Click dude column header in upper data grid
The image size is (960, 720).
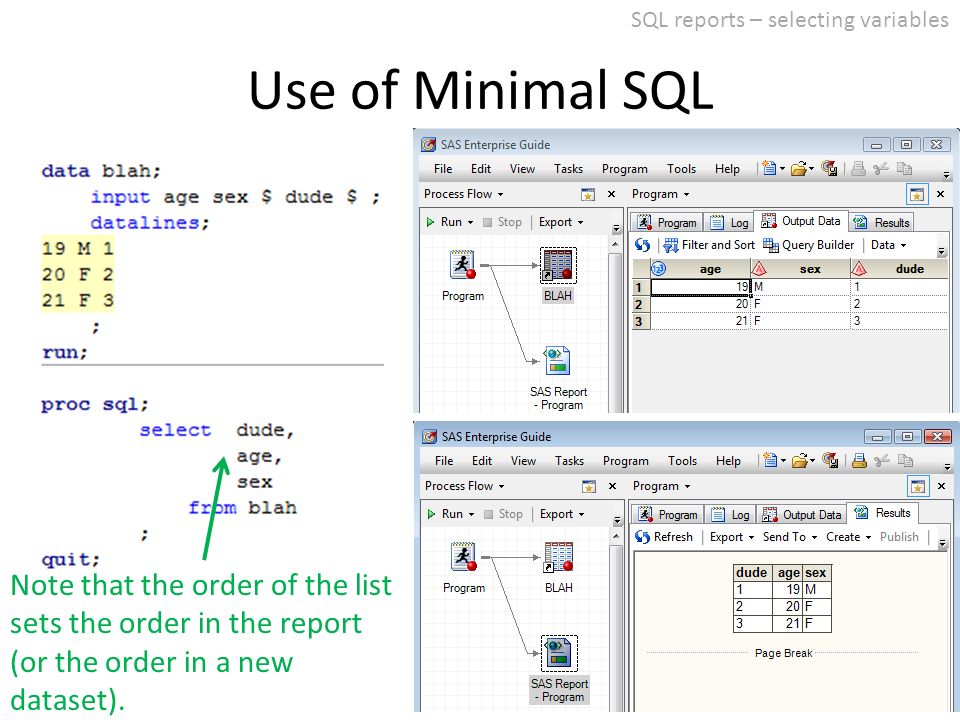899,269
